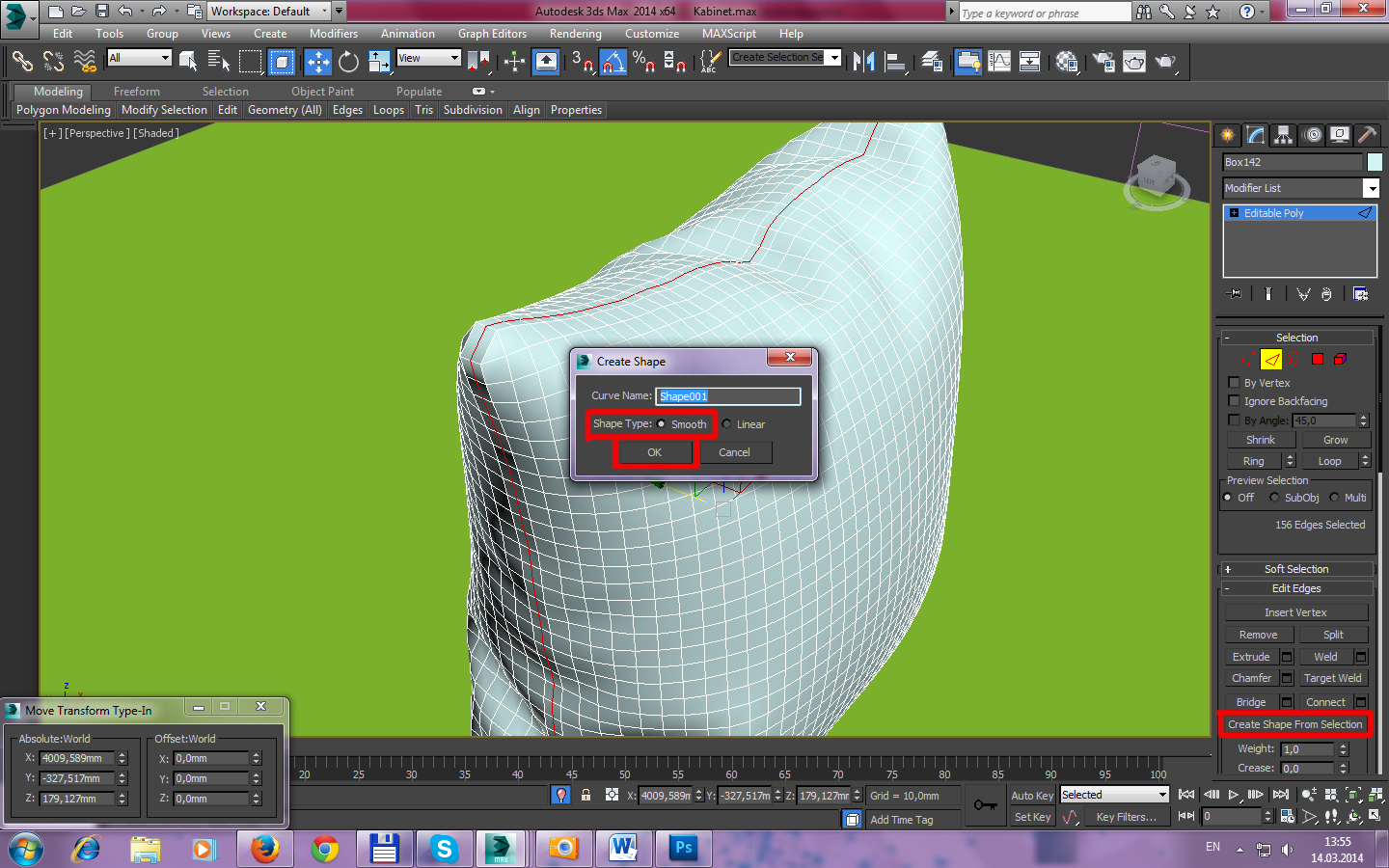
Task: Select Border sub-object level icon
Action: coord(1294,360)
